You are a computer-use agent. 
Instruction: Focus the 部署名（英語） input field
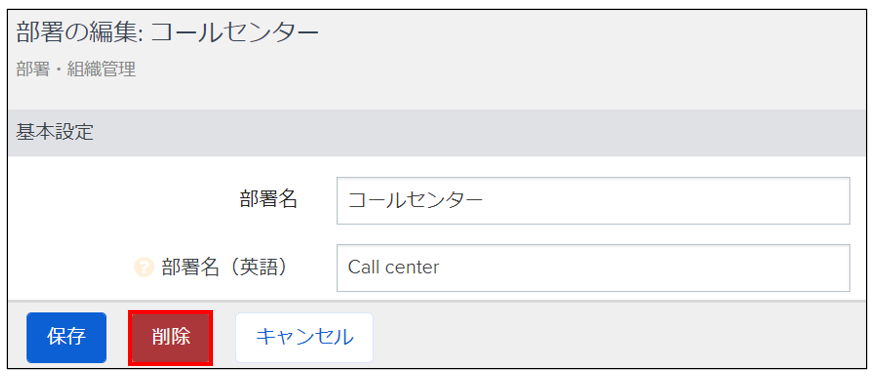click(593, 267)
